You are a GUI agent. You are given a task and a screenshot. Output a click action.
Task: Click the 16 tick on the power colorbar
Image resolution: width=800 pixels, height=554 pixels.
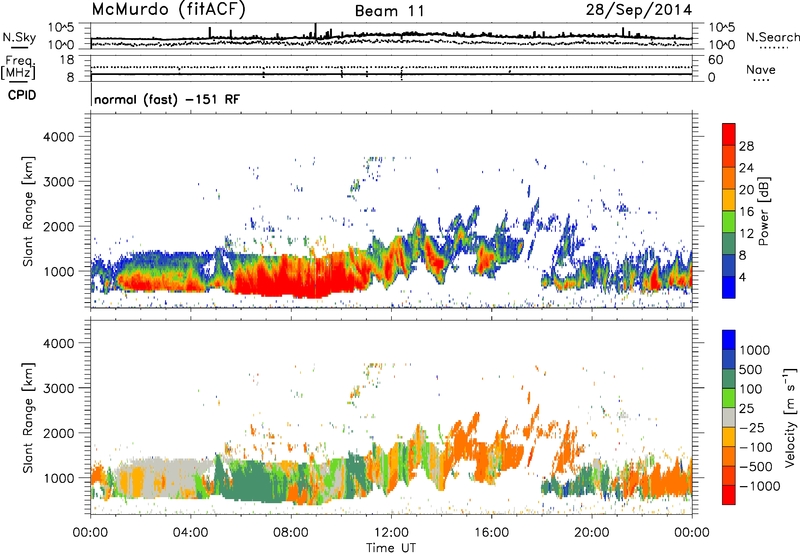746,212
